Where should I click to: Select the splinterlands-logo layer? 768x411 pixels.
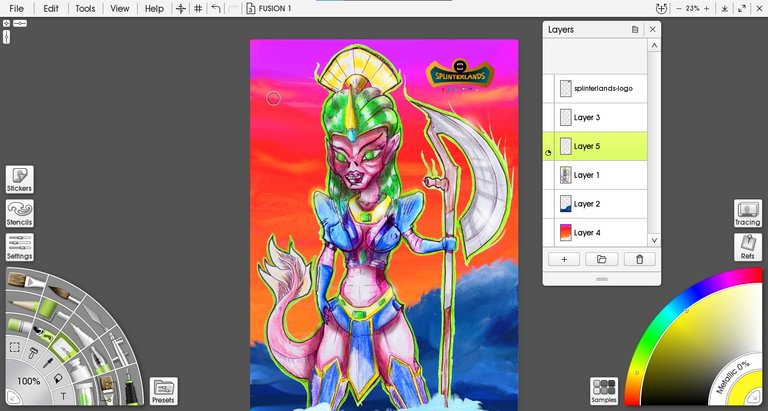(x=596, y=89)
